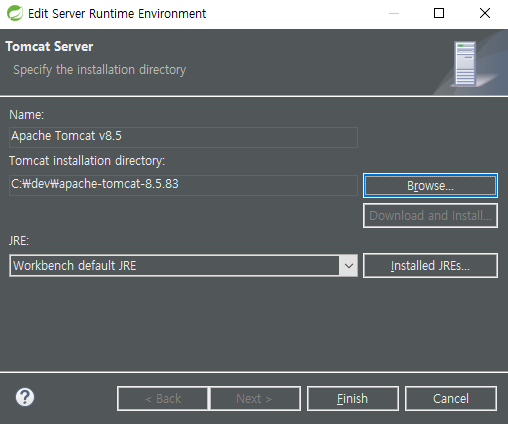Click 'Specify the installation directory' text
508x424 pixels.
pos(100,70)
